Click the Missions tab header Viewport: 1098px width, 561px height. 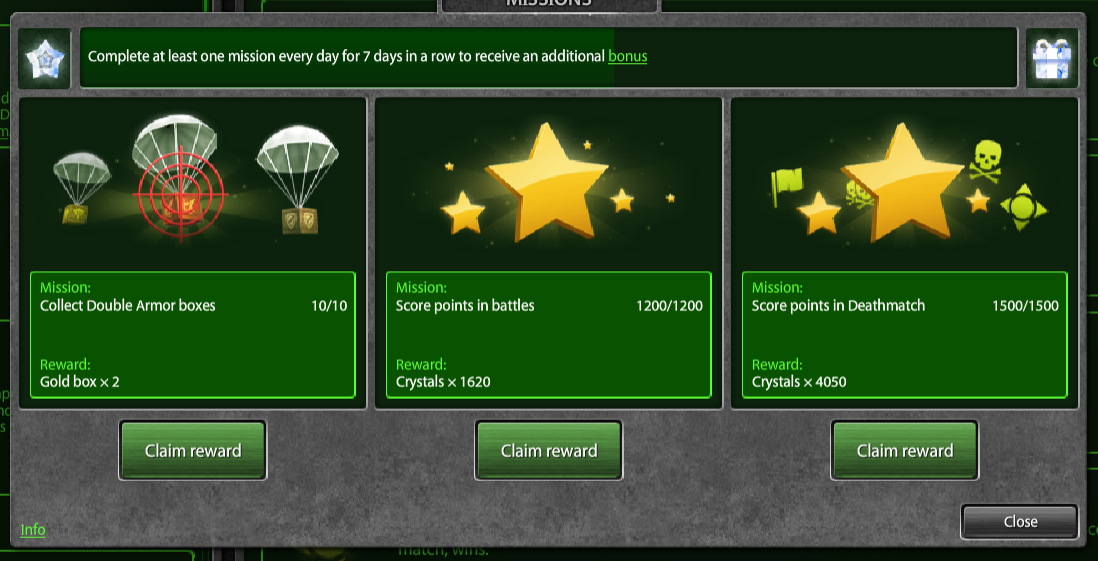[x=548, y=4]
